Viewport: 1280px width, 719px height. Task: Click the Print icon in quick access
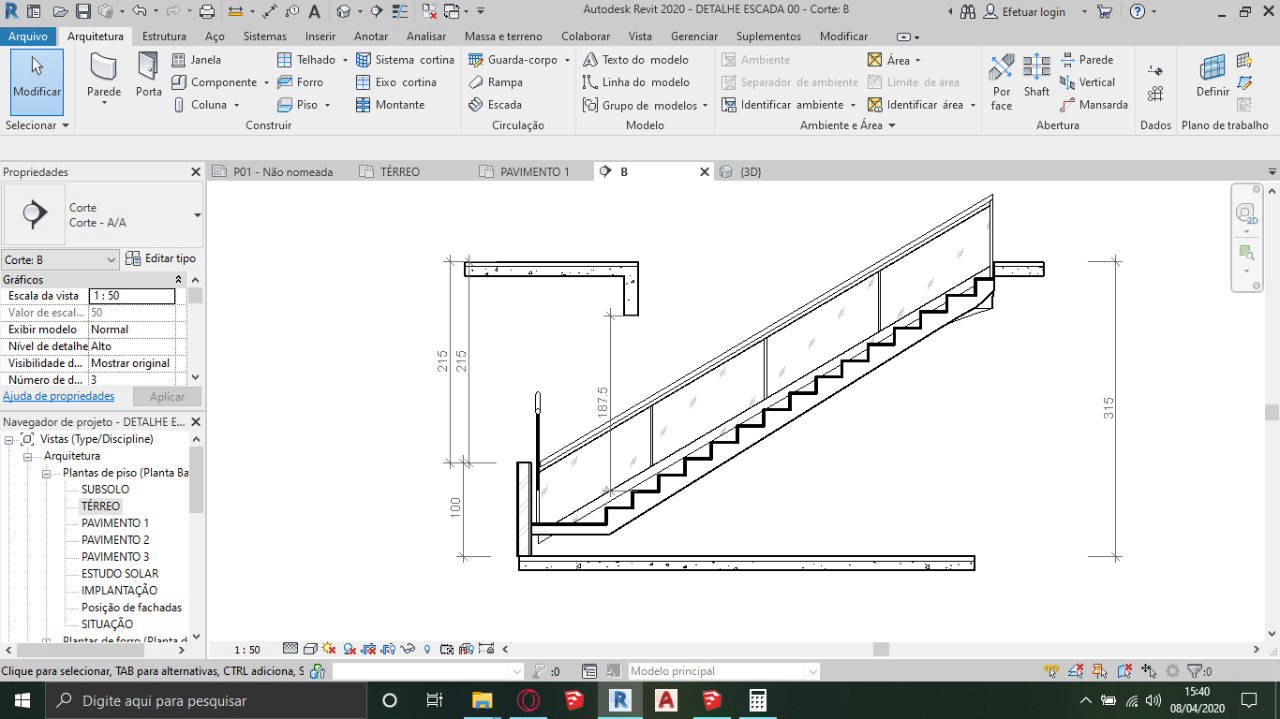coord(207,12)
